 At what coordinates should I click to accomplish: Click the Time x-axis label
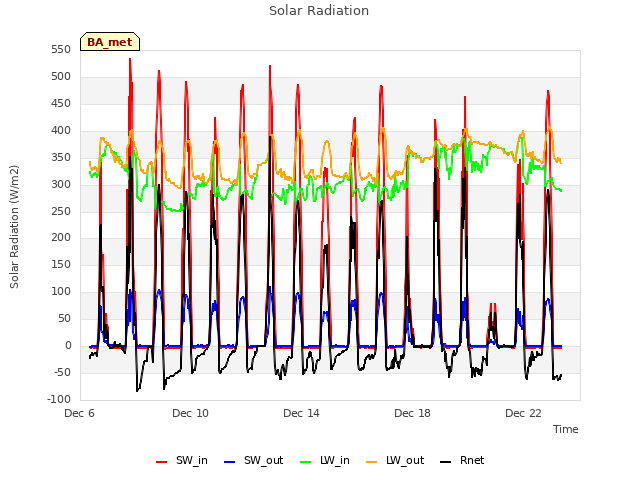tap(565, 429)
